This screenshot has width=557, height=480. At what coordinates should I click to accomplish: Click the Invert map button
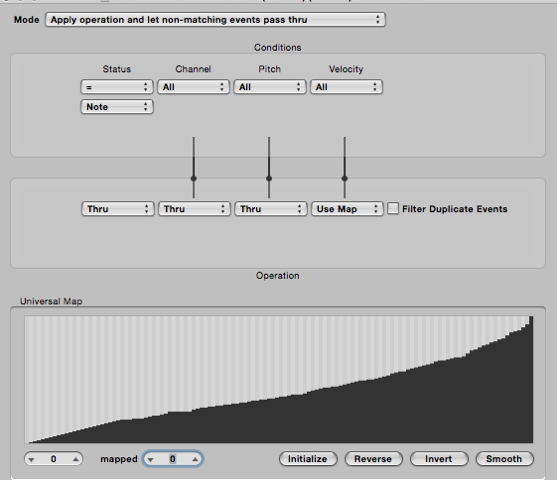(439, 459)
